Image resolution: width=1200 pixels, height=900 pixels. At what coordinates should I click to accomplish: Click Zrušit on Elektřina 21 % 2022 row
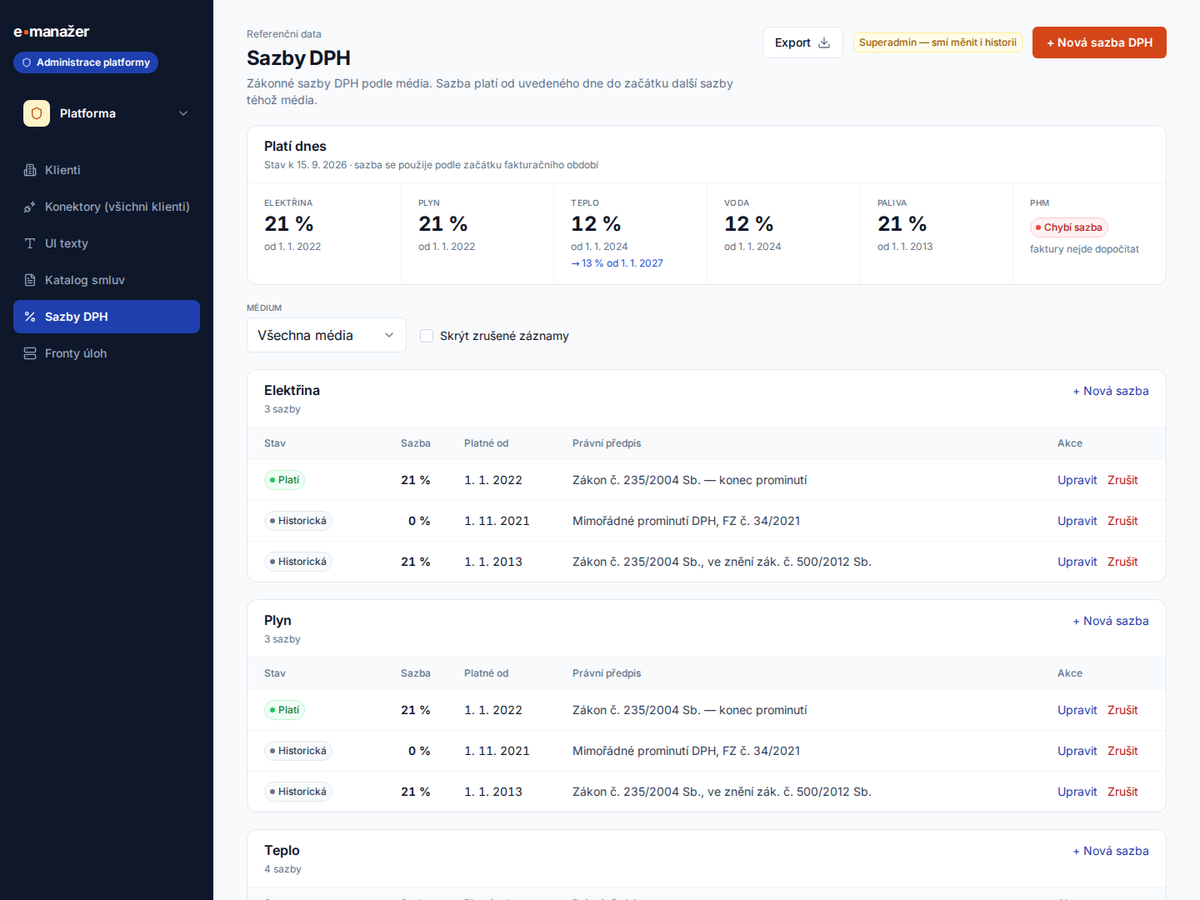pyautogui.click(x=1122, y=480)
